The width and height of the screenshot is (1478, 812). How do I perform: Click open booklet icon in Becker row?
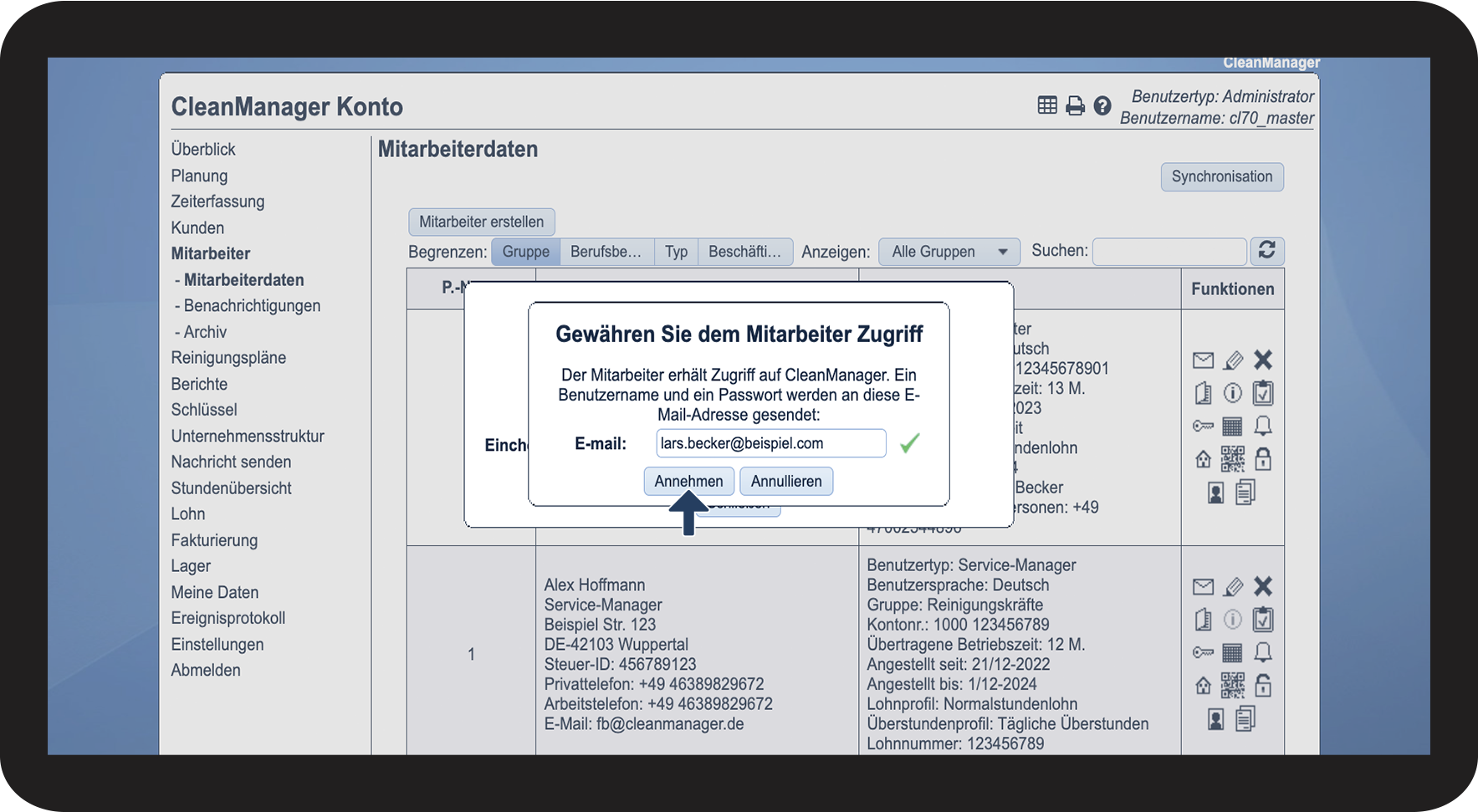click(1203, 393)
